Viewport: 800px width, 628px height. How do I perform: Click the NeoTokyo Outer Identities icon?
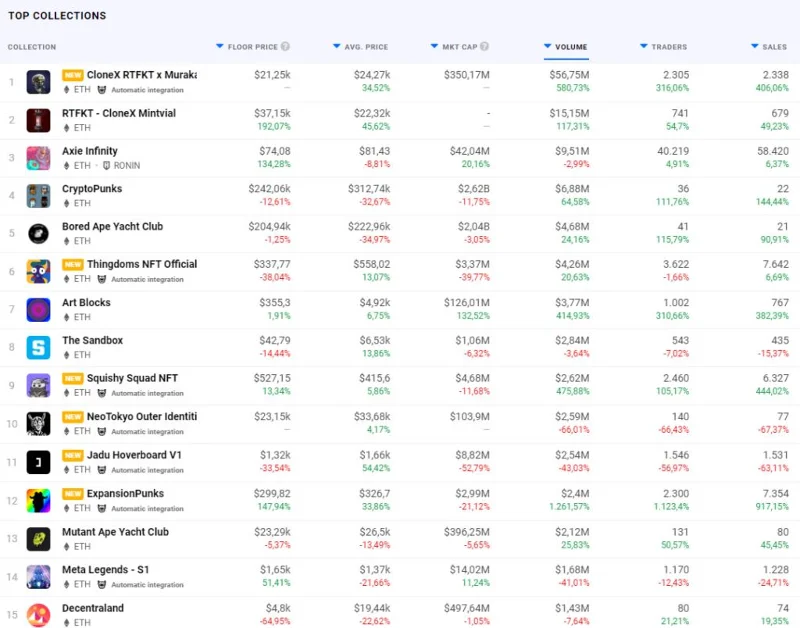point(38,424)
